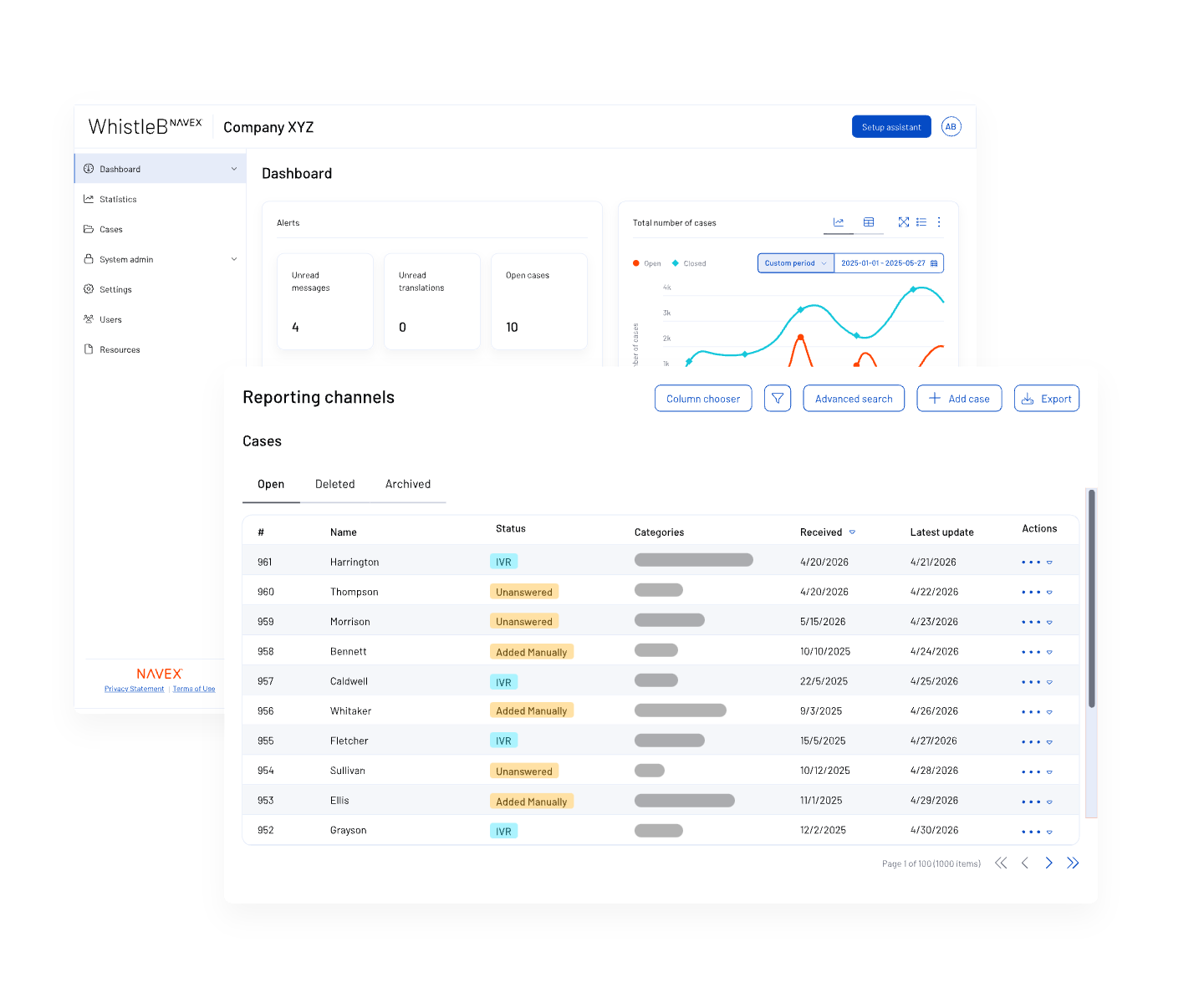Click the Latest update column header

click(941, 532)
